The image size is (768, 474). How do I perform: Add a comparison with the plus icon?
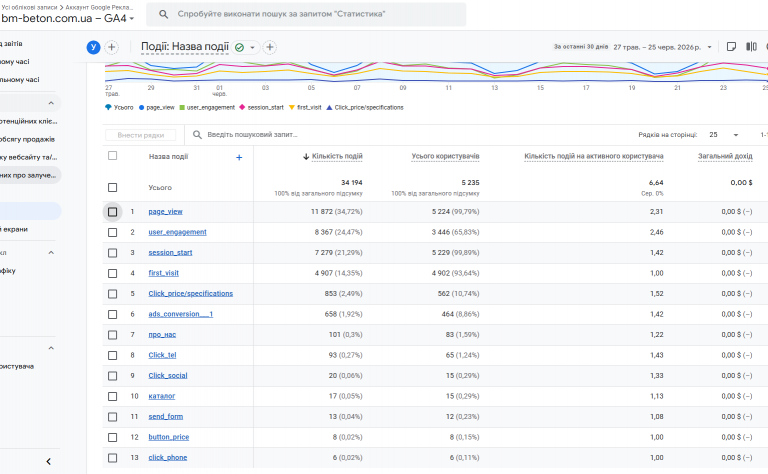coord(112,47)
